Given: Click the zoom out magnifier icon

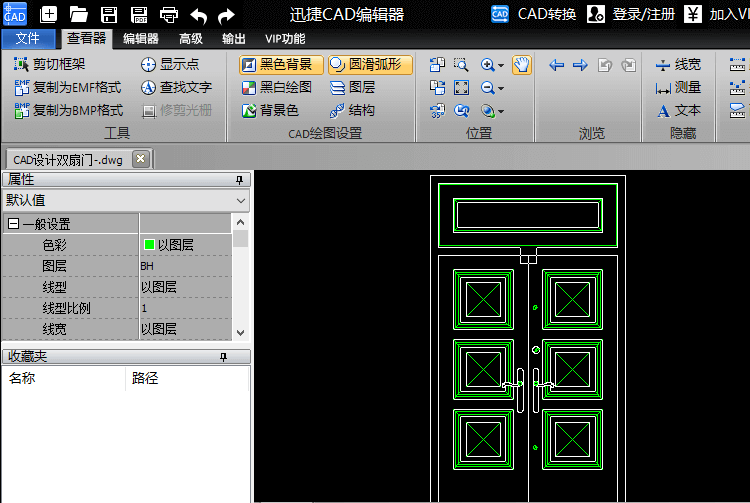Looking at the screenshot, I should [x=487, y=87].
